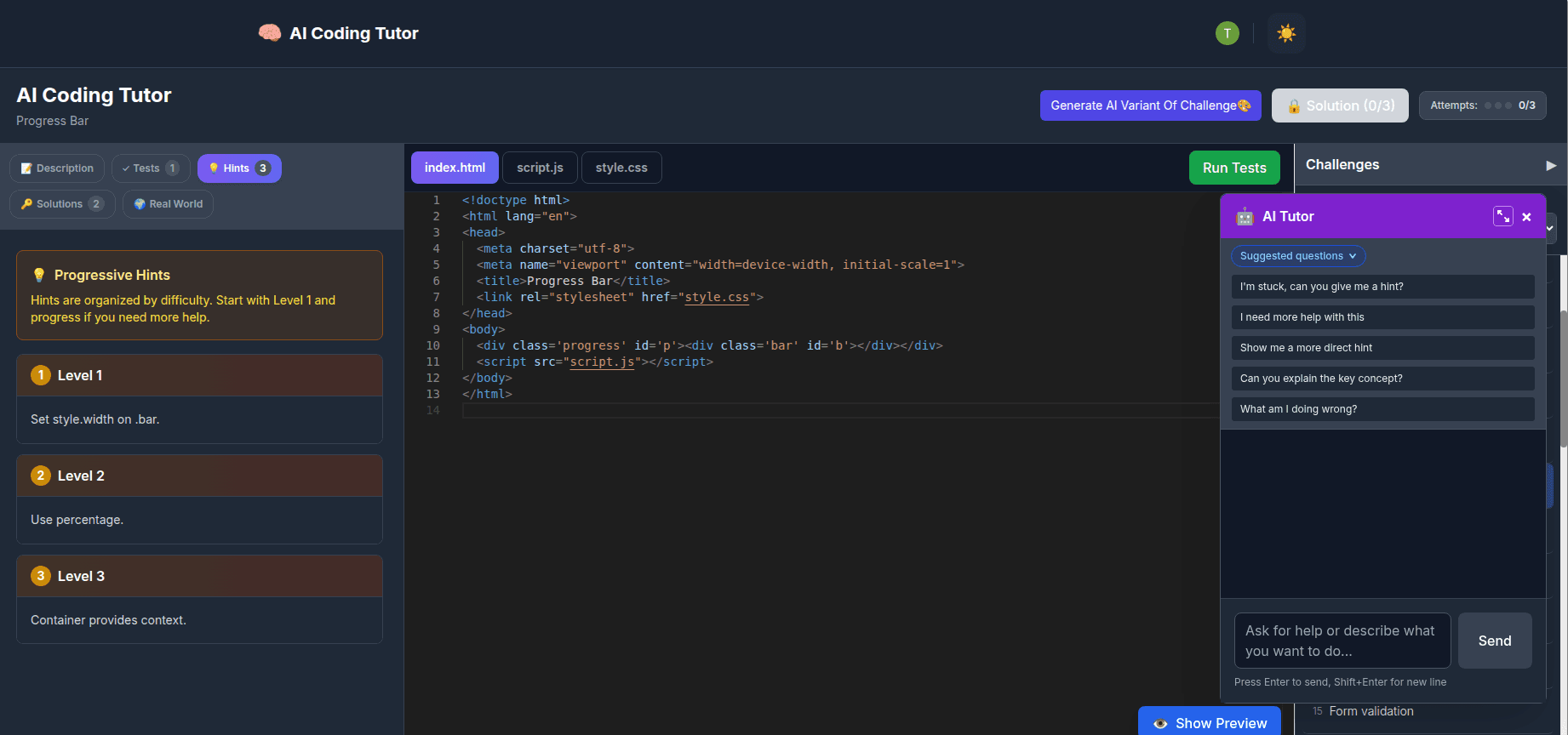Select "Show me a more direct hint"

(x=1382, y=348)
